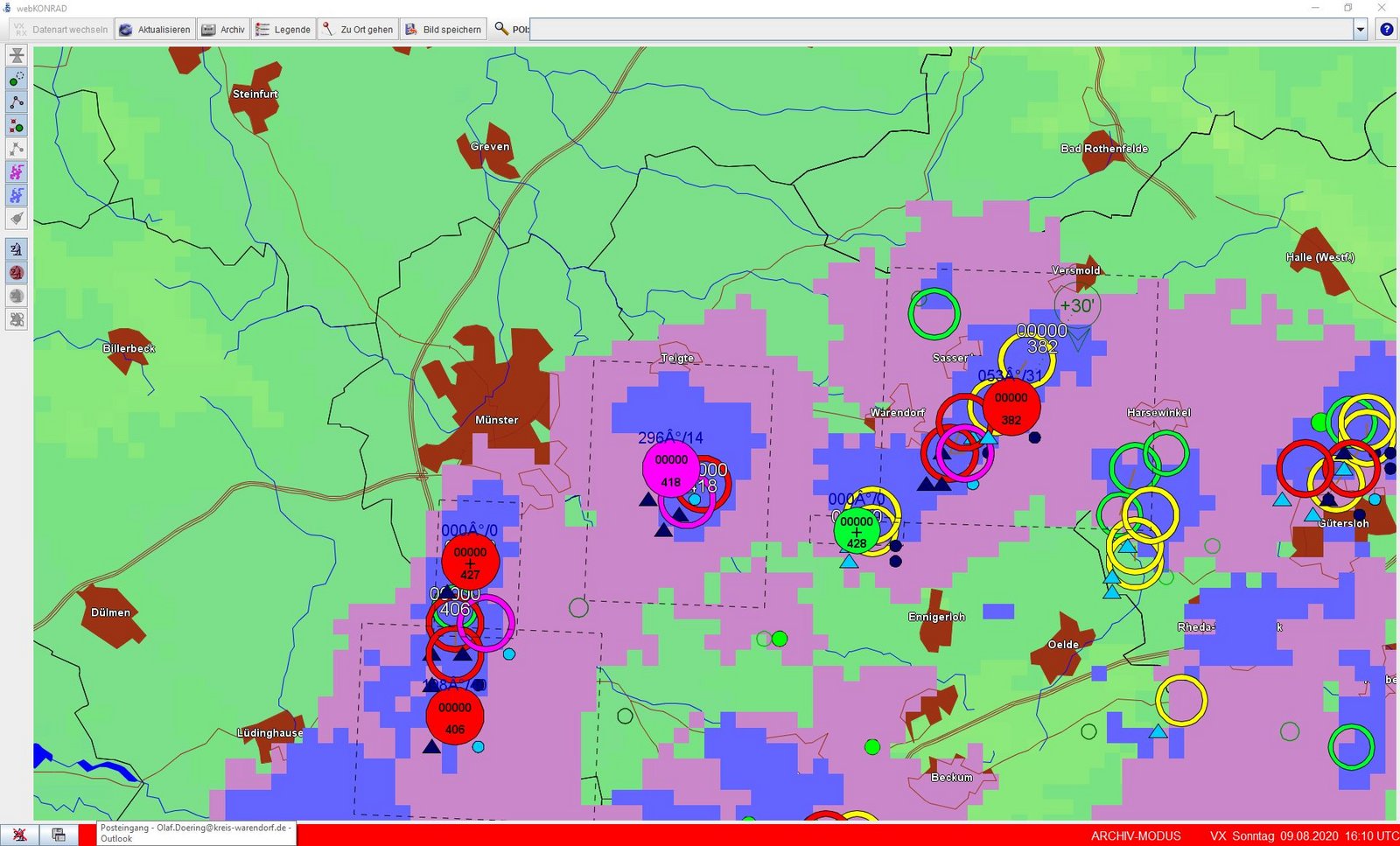Click Zu Ort gehen button
Screen dimensions: 1400x846
click(357, 29)
